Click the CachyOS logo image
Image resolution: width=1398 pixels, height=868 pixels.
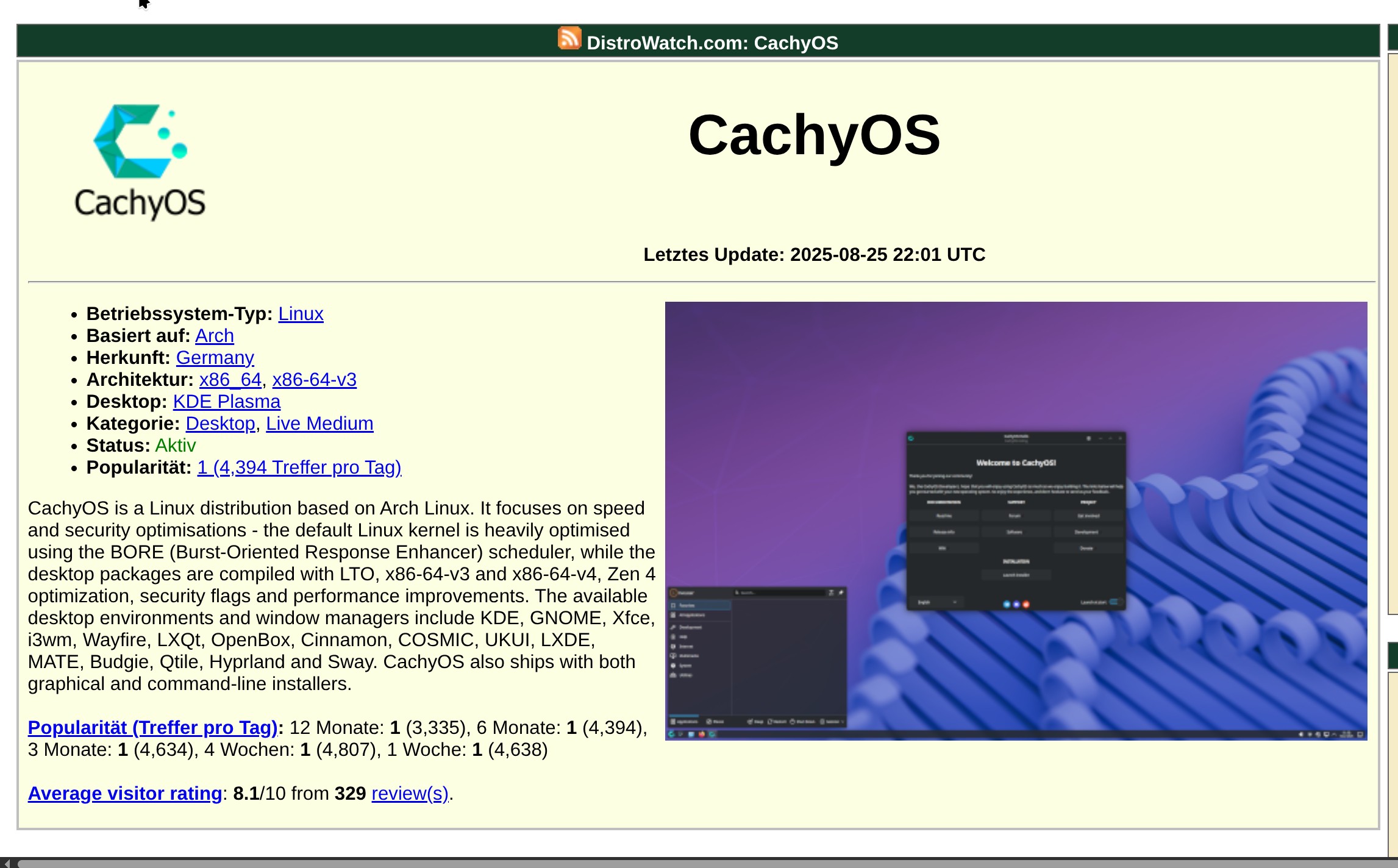tap(140, 162)
